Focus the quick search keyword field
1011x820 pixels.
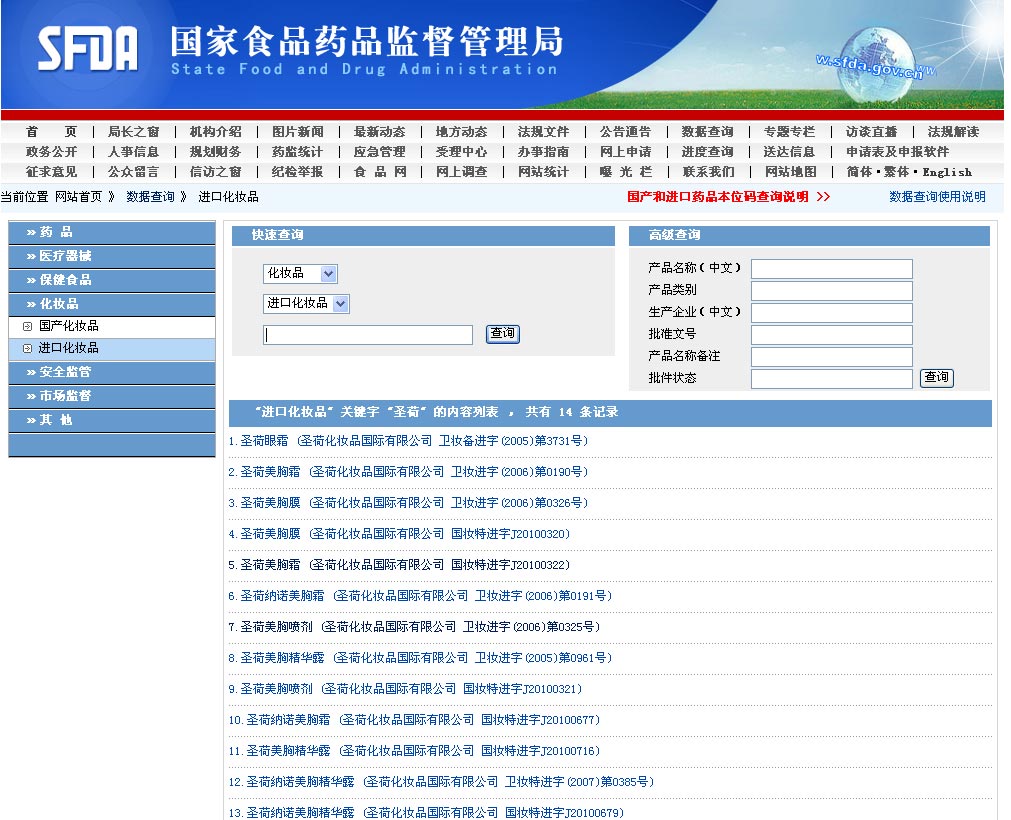[x=368, y=335]
